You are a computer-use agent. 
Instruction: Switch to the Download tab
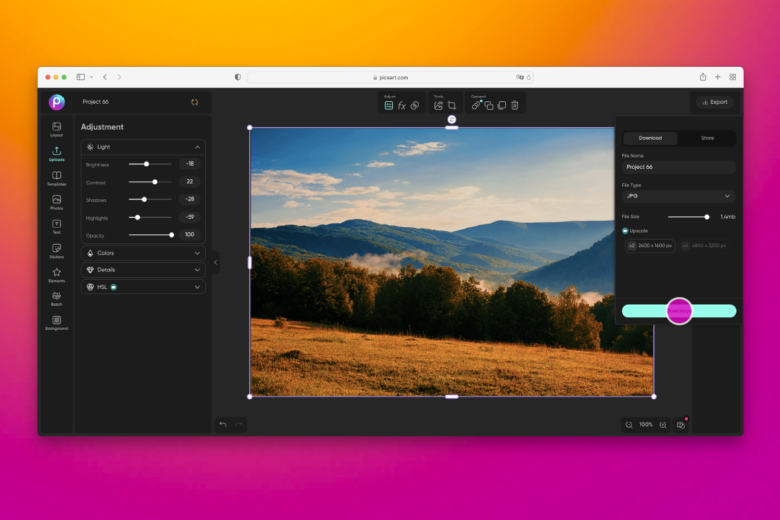click(x=650, y=138)
